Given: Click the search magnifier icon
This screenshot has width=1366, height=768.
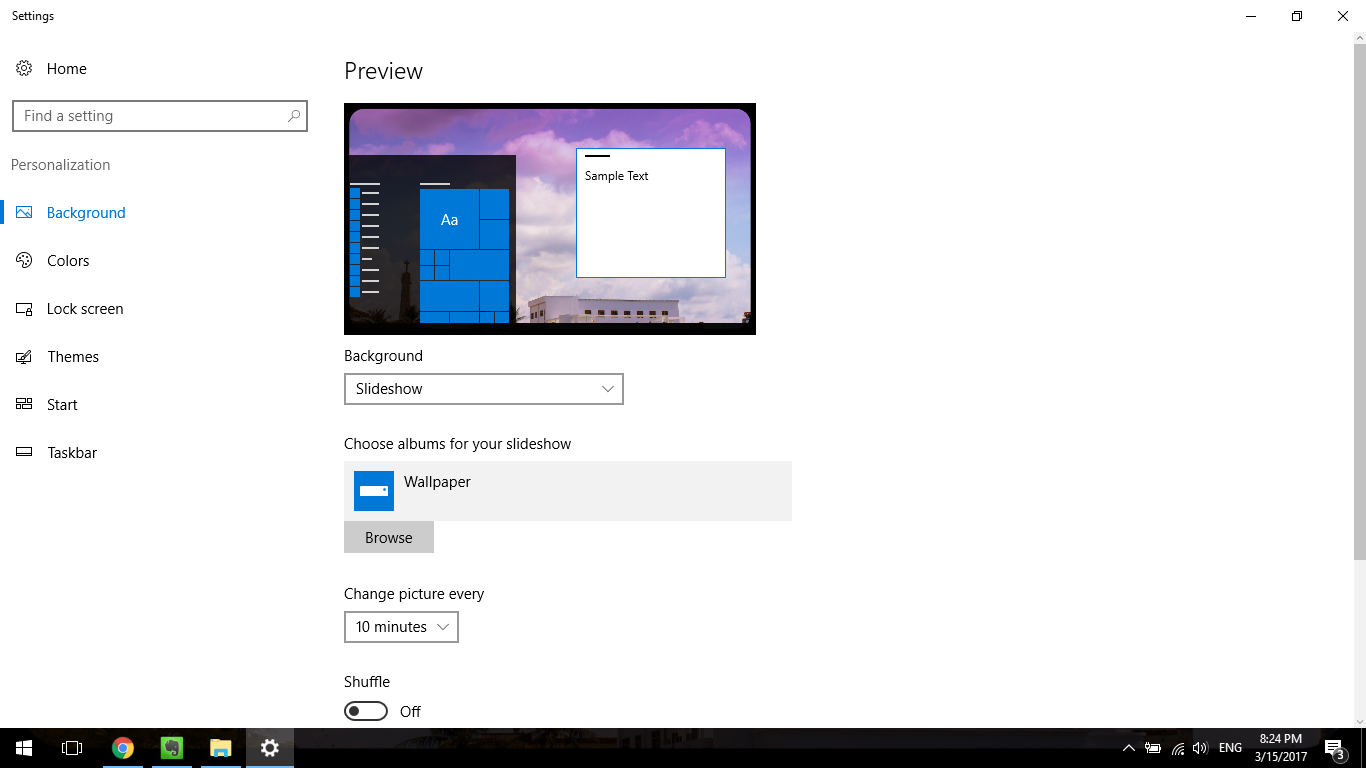Looking at the screenshot, I should tap(294, 116).
